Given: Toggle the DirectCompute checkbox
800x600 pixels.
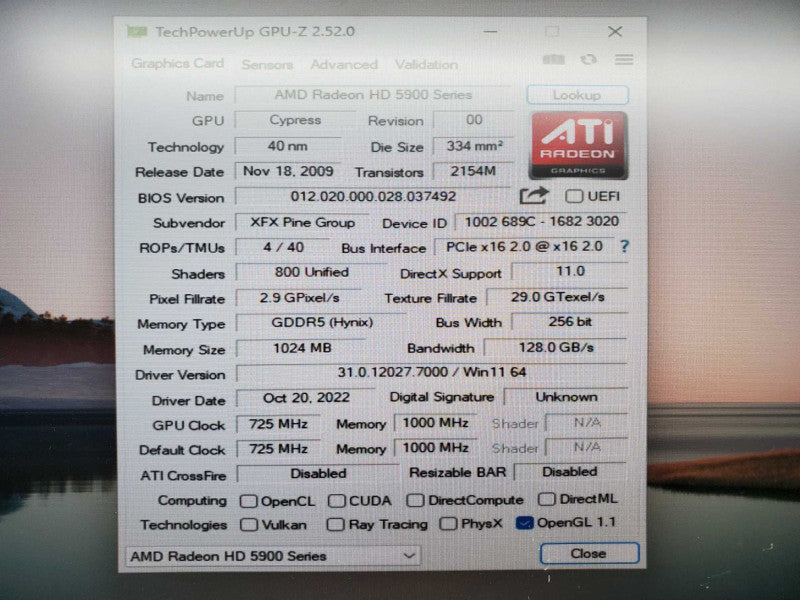Looking at the screenshot, I should point(415,500).
